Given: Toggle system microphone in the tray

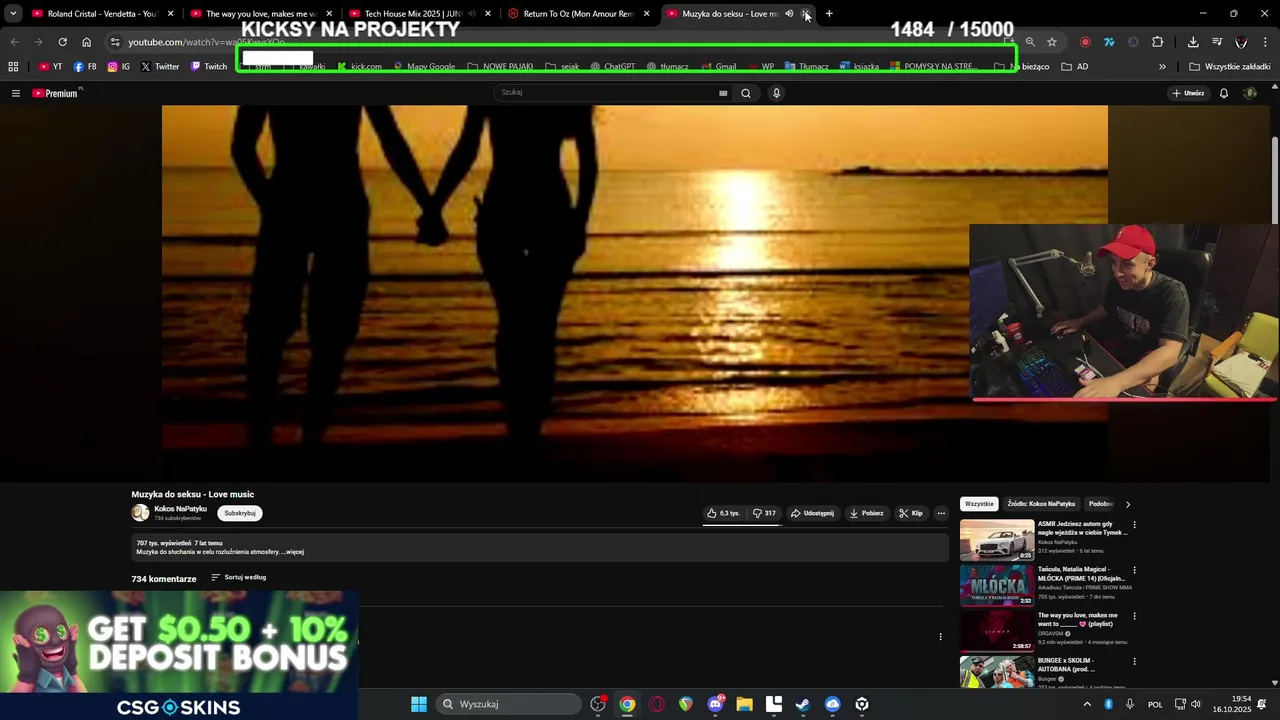Looking at the screenshot, I should point(1130,704).
